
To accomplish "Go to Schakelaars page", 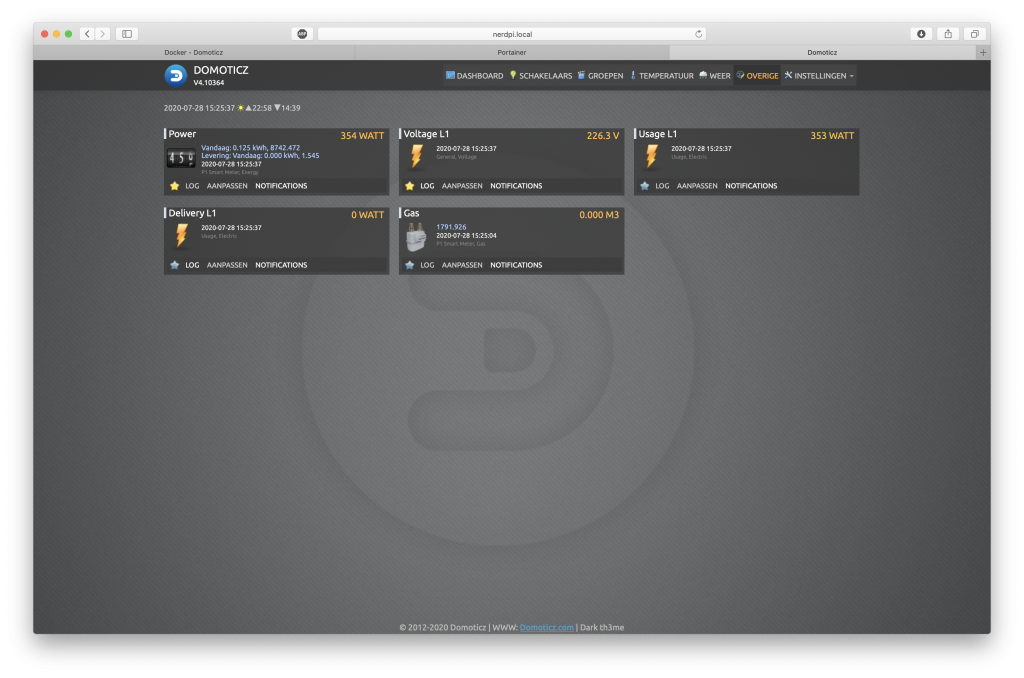I will (x=541, y=76).
